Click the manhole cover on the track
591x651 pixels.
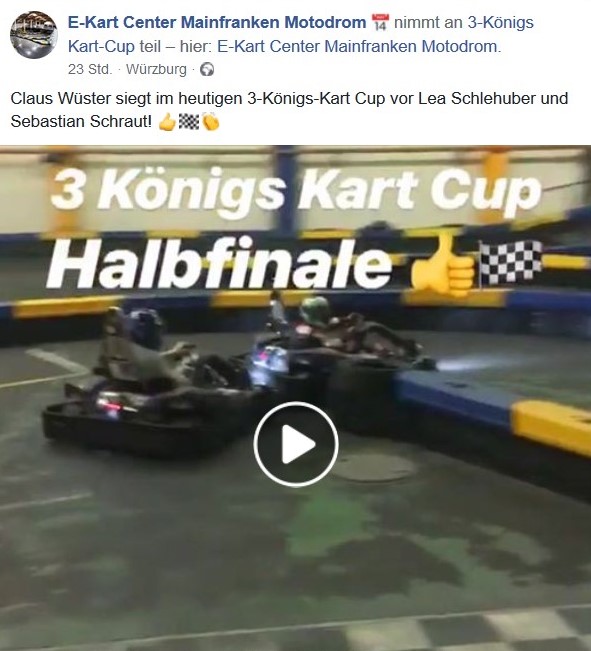coord(373,467)
